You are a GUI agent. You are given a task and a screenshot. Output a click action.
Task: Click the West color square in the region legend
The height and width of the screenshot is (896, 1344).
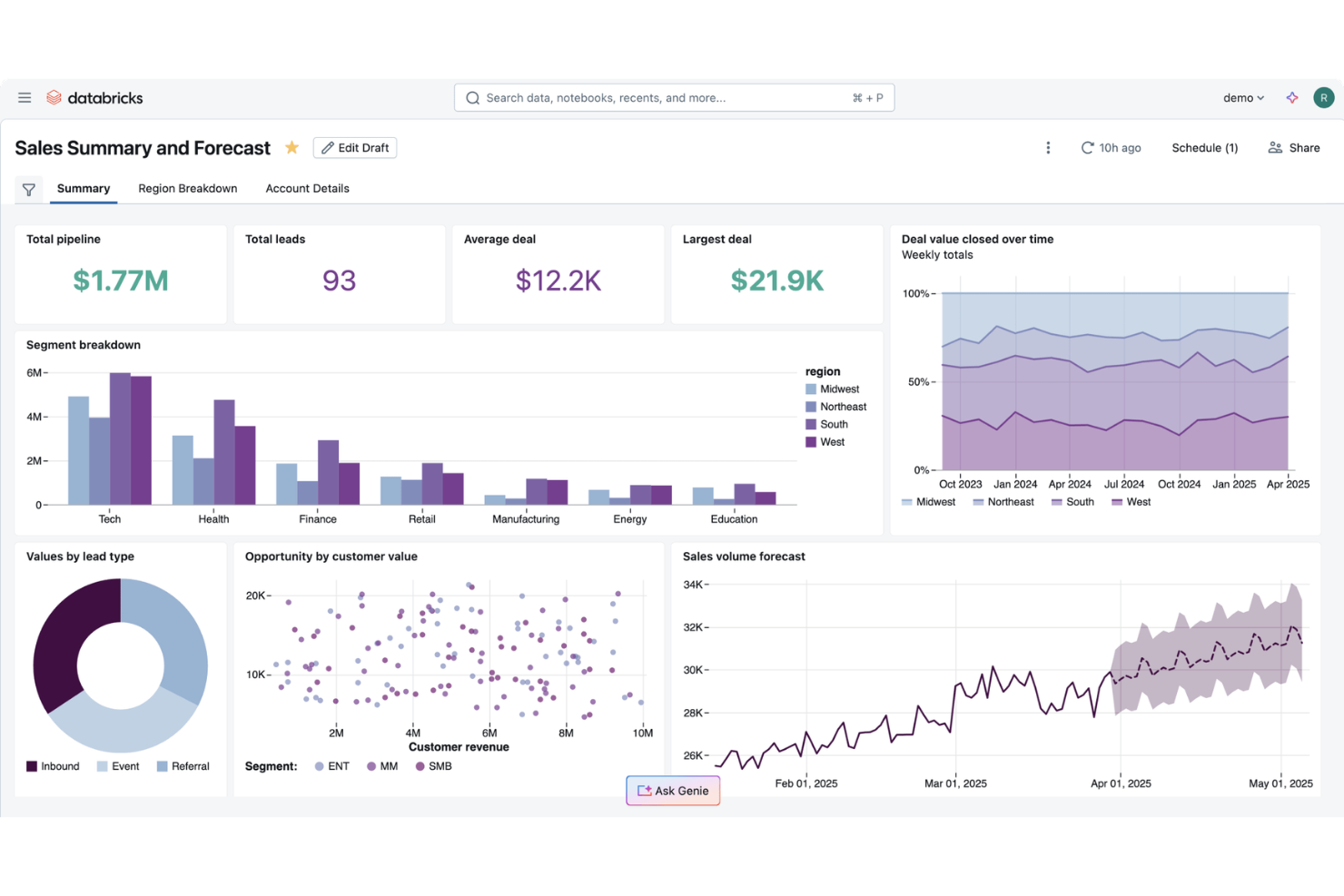pyautogui.click(x=811, y=441)
